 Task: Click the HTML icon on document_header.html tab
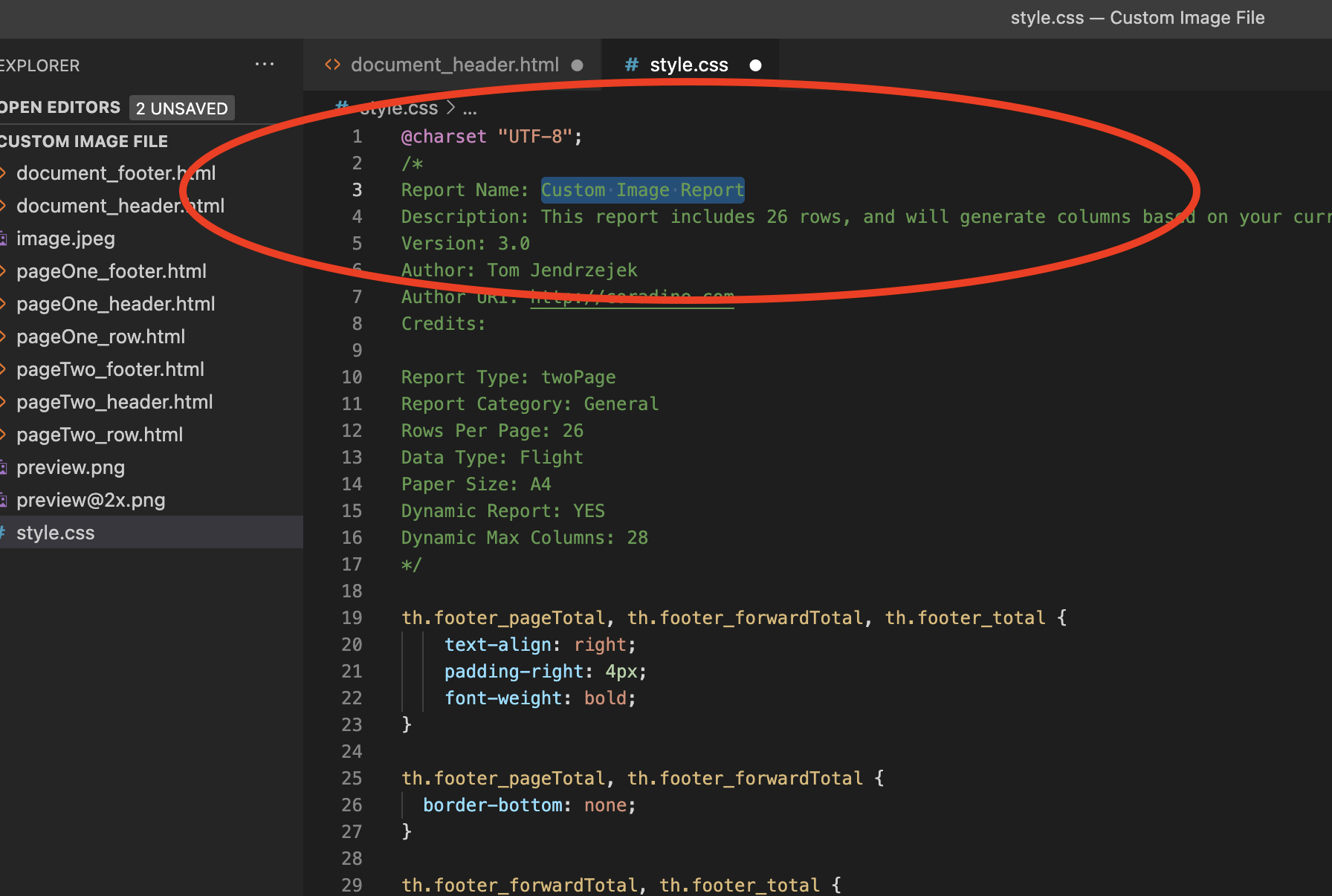[332, 65]
